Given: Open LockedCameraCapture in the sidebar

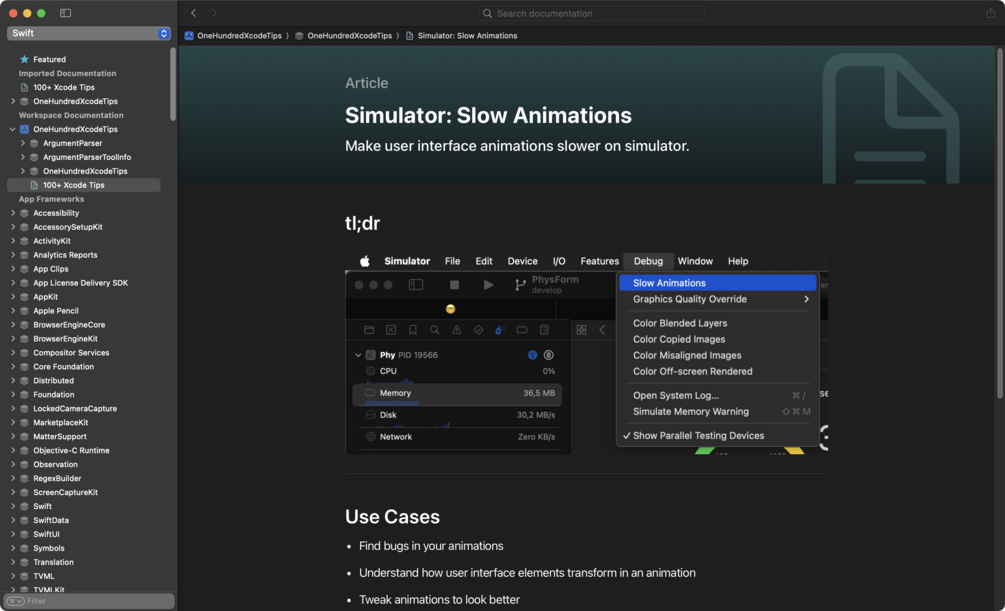Looking at the screenshot, I should point(75,408).
